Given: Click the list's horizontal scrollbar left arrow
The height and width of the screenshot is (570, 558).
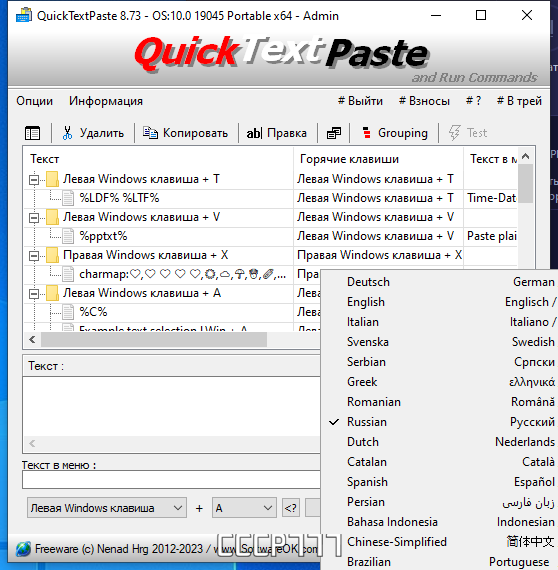Looking at the screenshot, I should click(x=32, y=340).
